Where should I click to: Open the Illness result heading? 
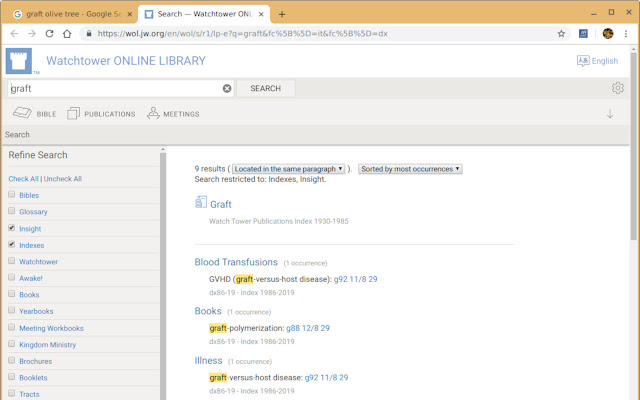pyautogui.click(x=209, y=361)
